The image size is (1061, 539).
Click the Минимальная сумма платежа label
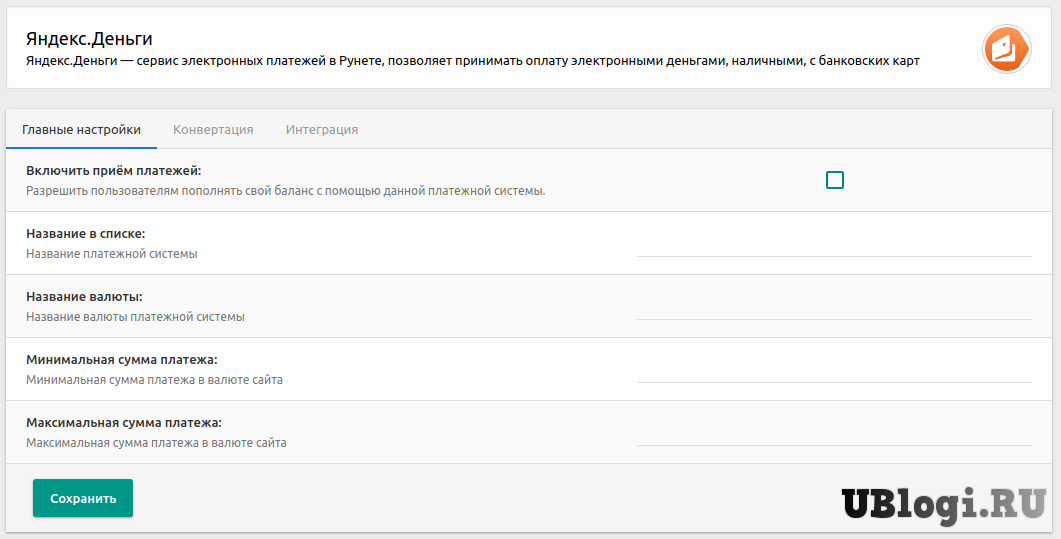click(x=122, y=360)
